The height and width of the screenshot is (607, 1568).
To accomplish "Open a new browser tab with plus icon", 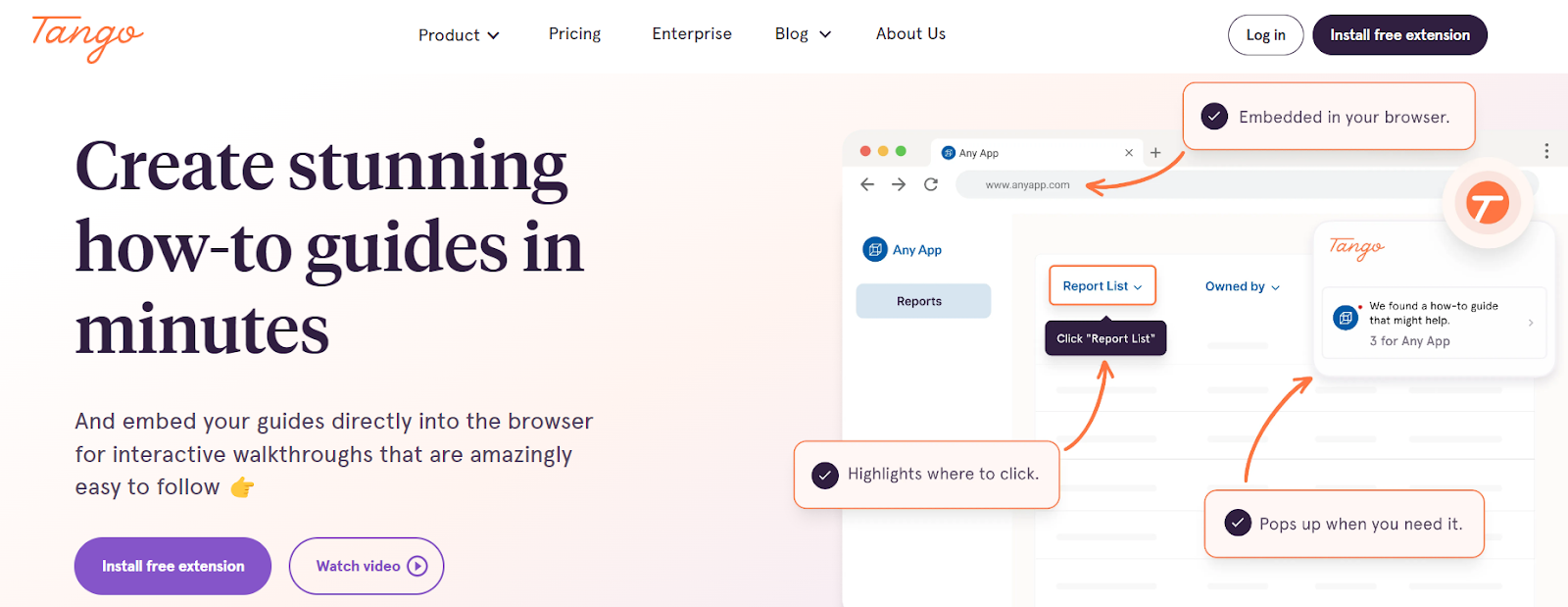I will pyautogui.click(x=1155, y=153).
